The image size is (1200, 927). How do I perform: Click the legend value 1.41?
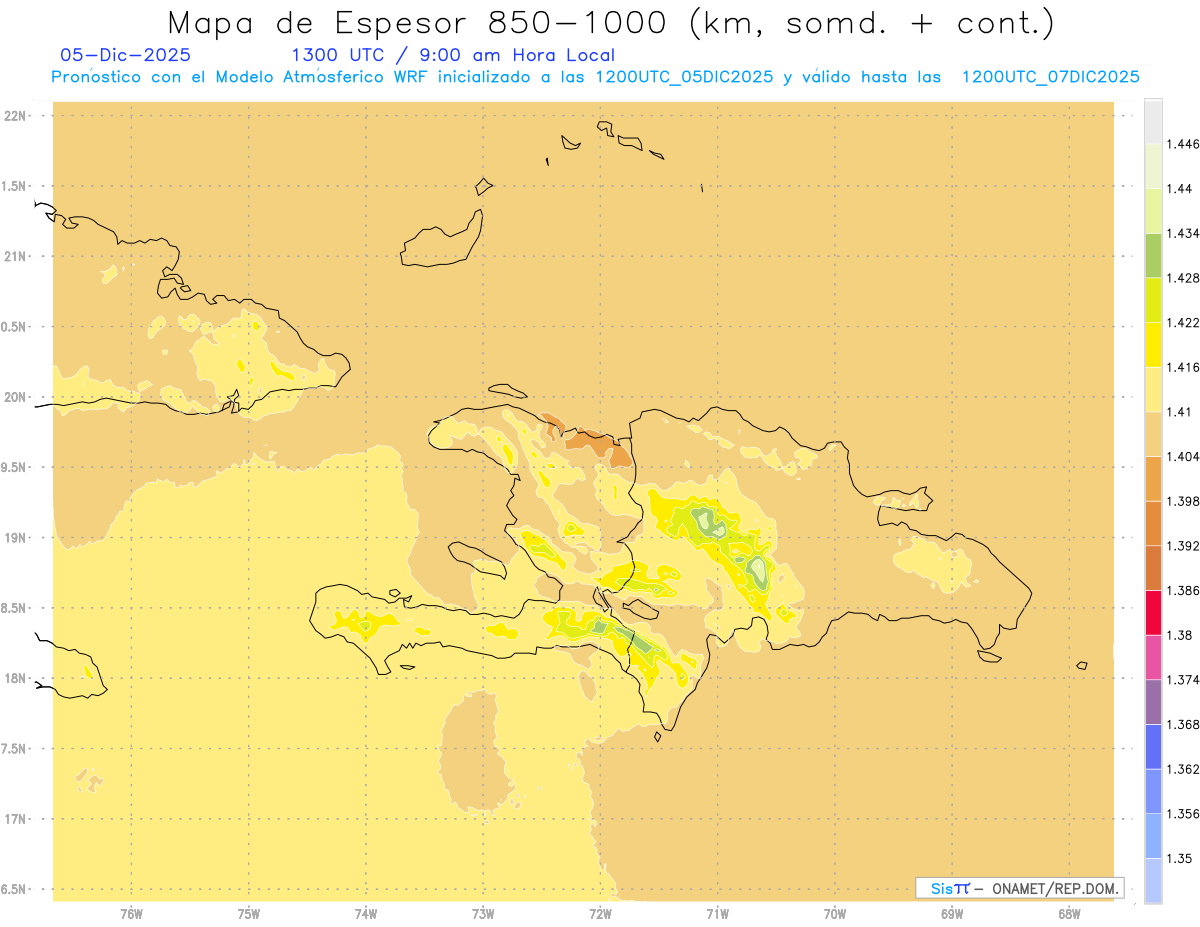[x=1181, y=412]
